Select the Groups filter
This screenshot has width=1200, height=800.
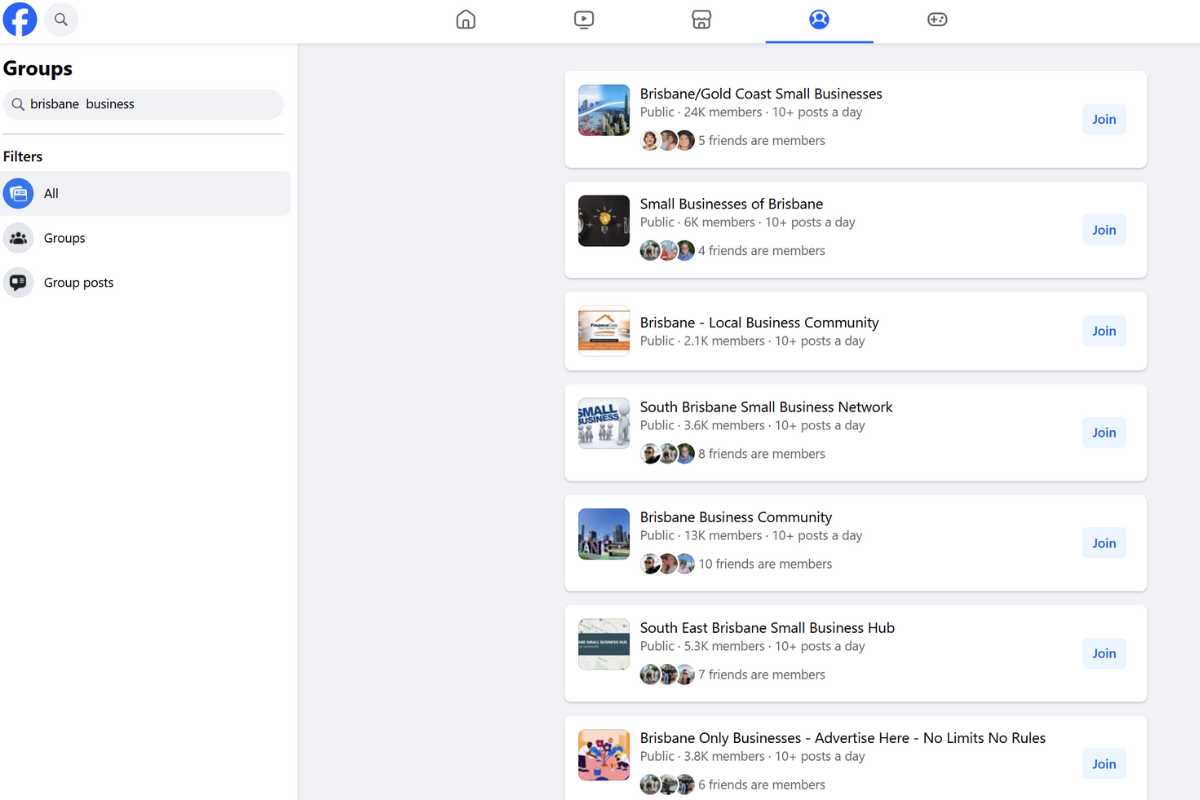(x=146, y=238)
